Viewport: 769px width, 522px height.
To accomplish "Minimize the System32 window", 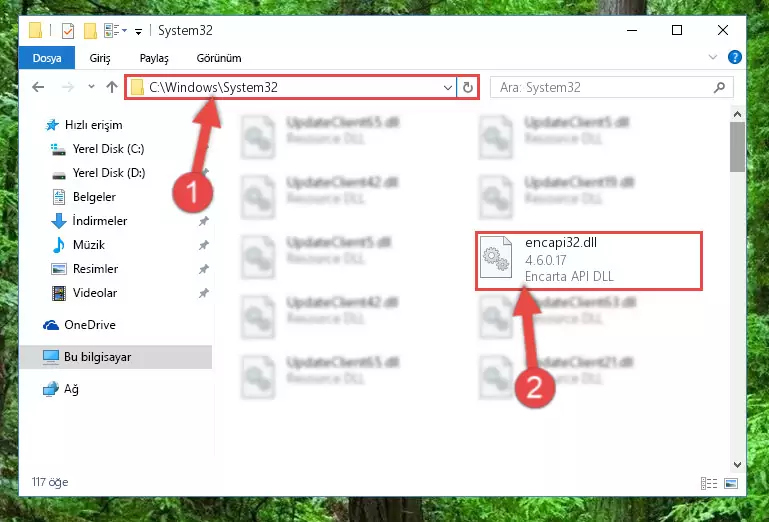I will pos(632,30).
